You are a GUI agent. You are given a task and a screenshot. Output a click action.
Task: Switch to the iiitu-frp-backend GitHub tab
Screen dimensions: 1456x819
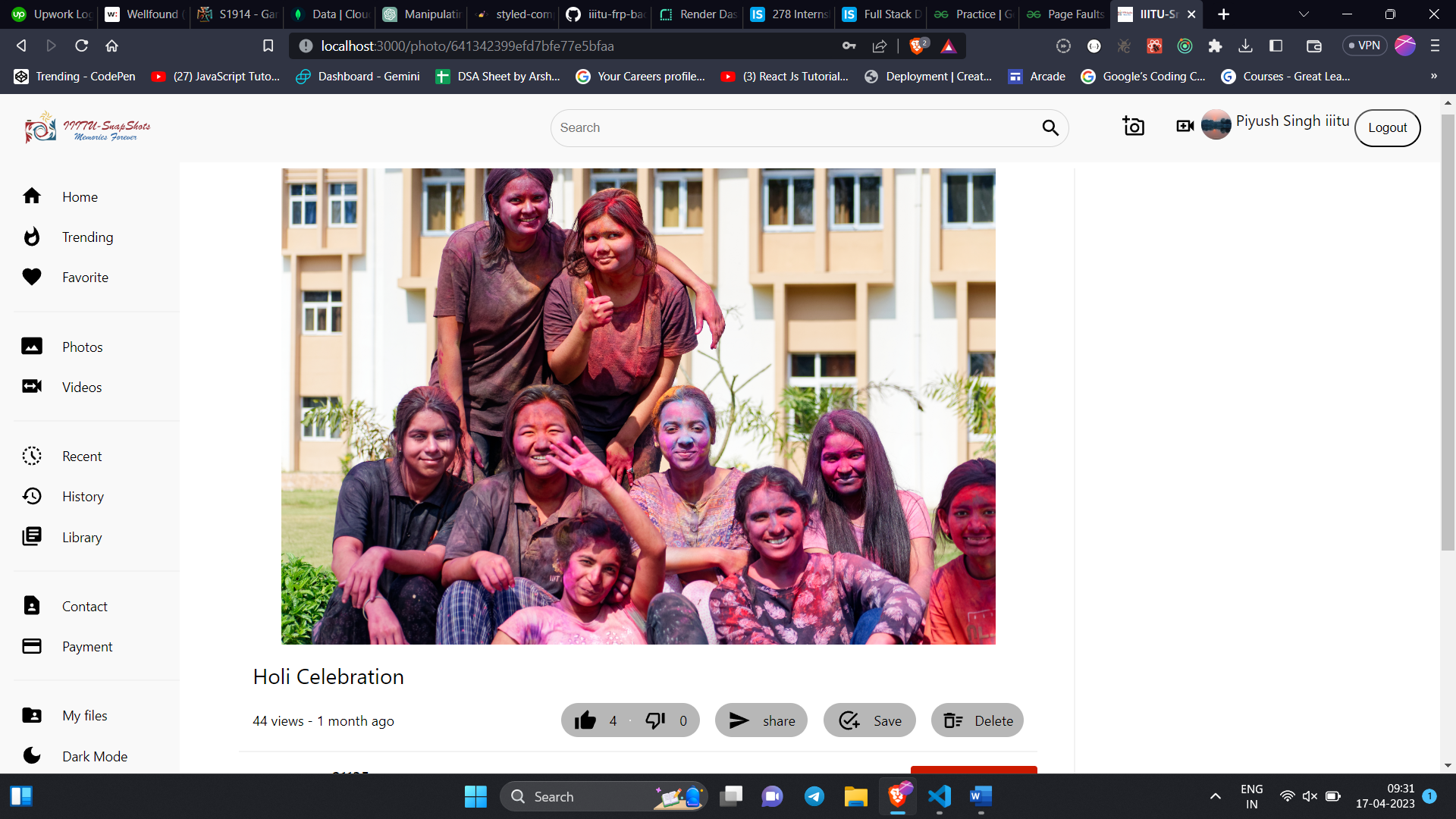[605, 14]
